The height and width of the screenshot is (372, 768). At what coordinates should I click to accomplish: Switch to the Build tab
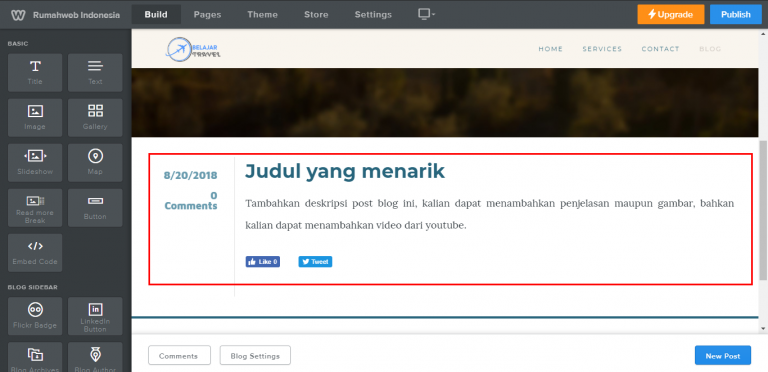156,15
